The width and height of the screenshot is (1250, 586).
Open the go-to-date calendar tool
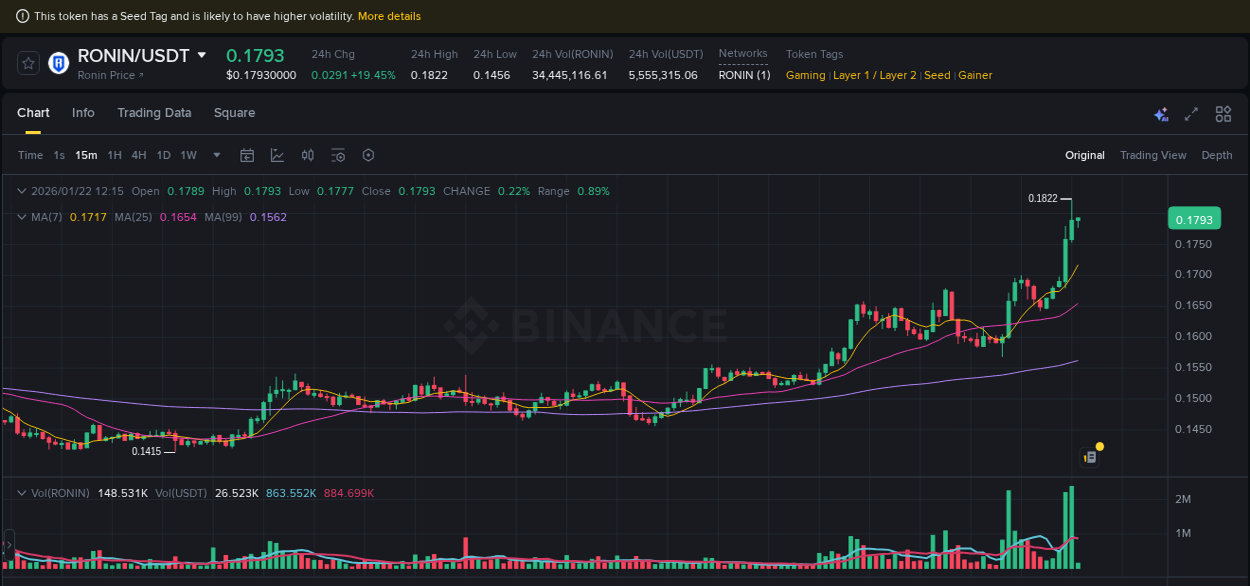247,155
